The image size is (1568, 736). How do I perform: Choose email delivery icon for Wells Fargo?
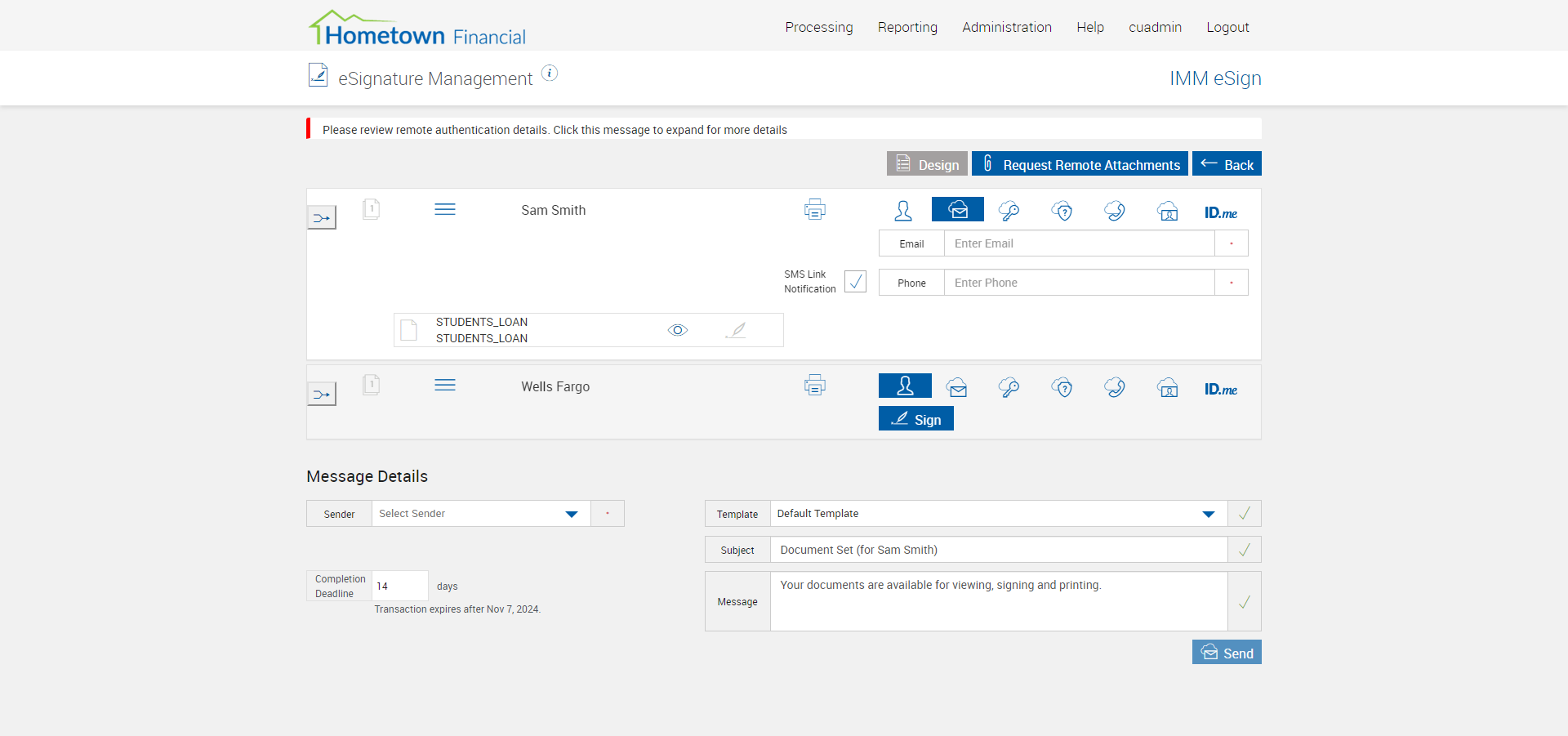coord(957,387)
